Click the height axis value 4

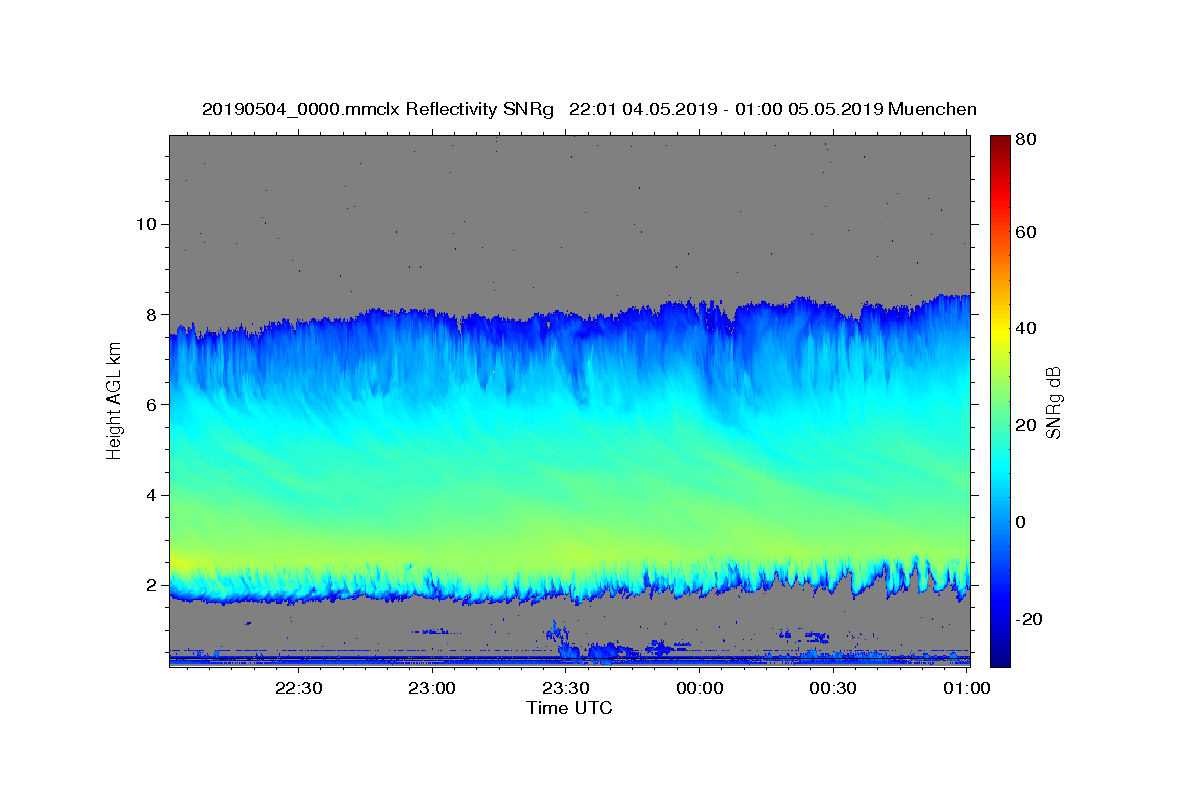(150, 495)
